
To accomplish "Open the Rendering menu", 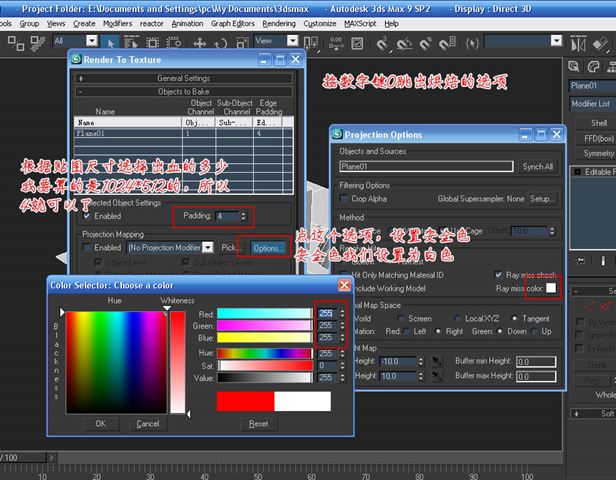I will (x=279, y=24).
